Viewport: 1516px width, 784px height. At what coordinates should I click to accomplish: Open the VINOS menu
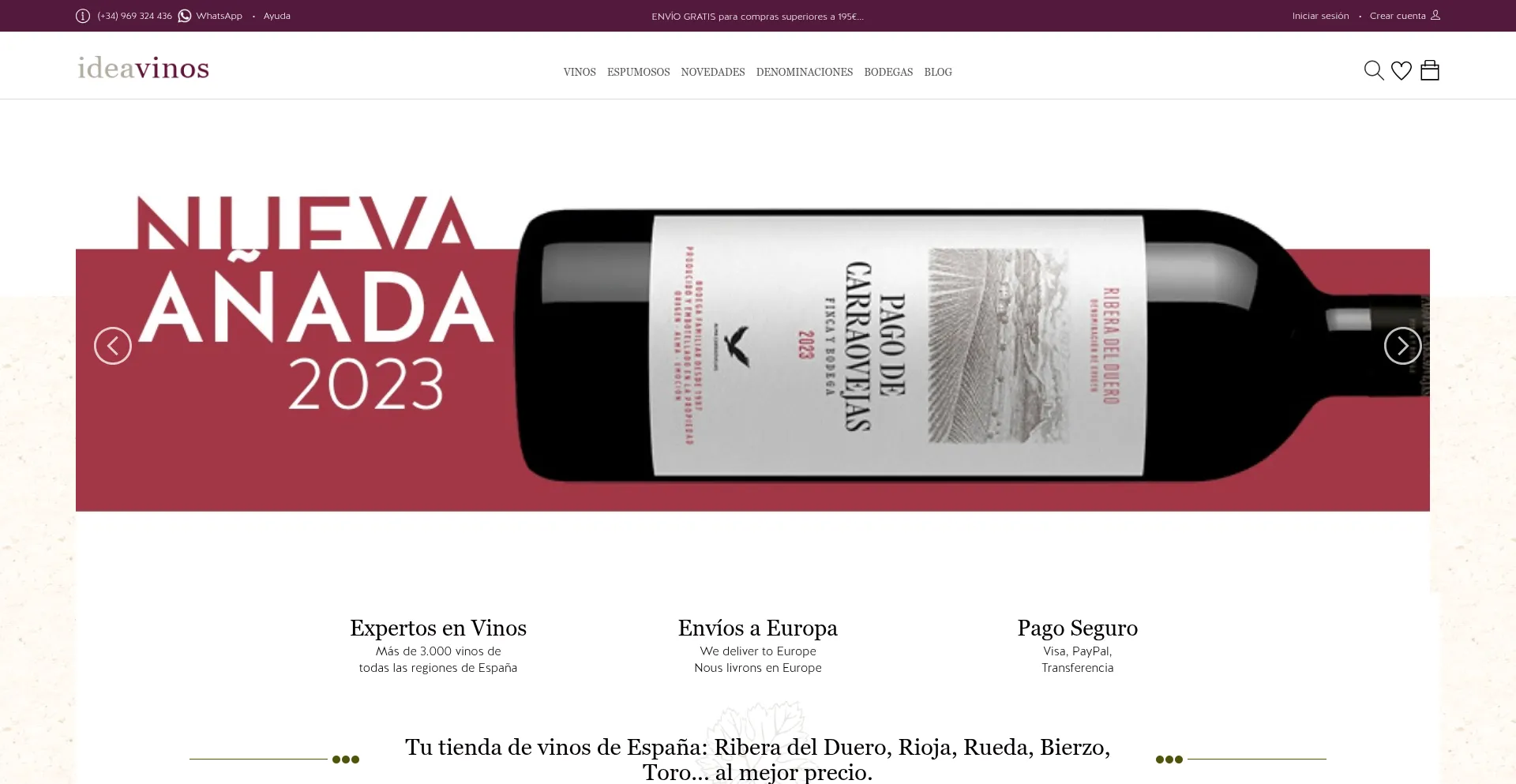coord(580,72)
